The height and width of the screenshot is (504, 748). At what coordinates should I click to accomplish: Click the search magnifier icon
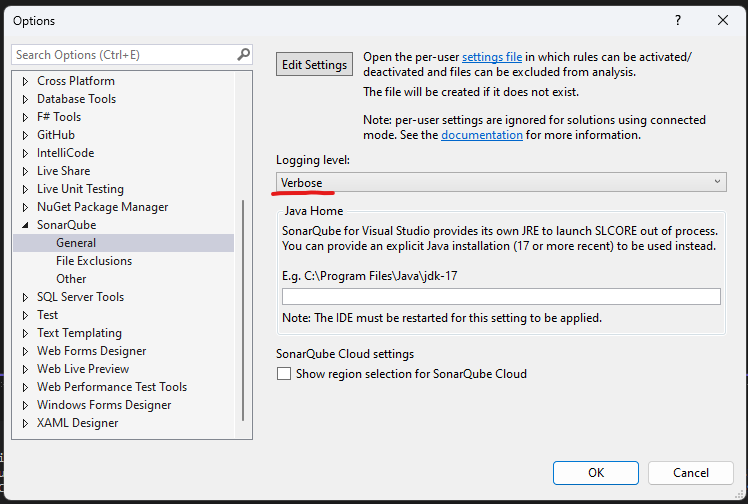pyautogui.click(x=243, y=55)
